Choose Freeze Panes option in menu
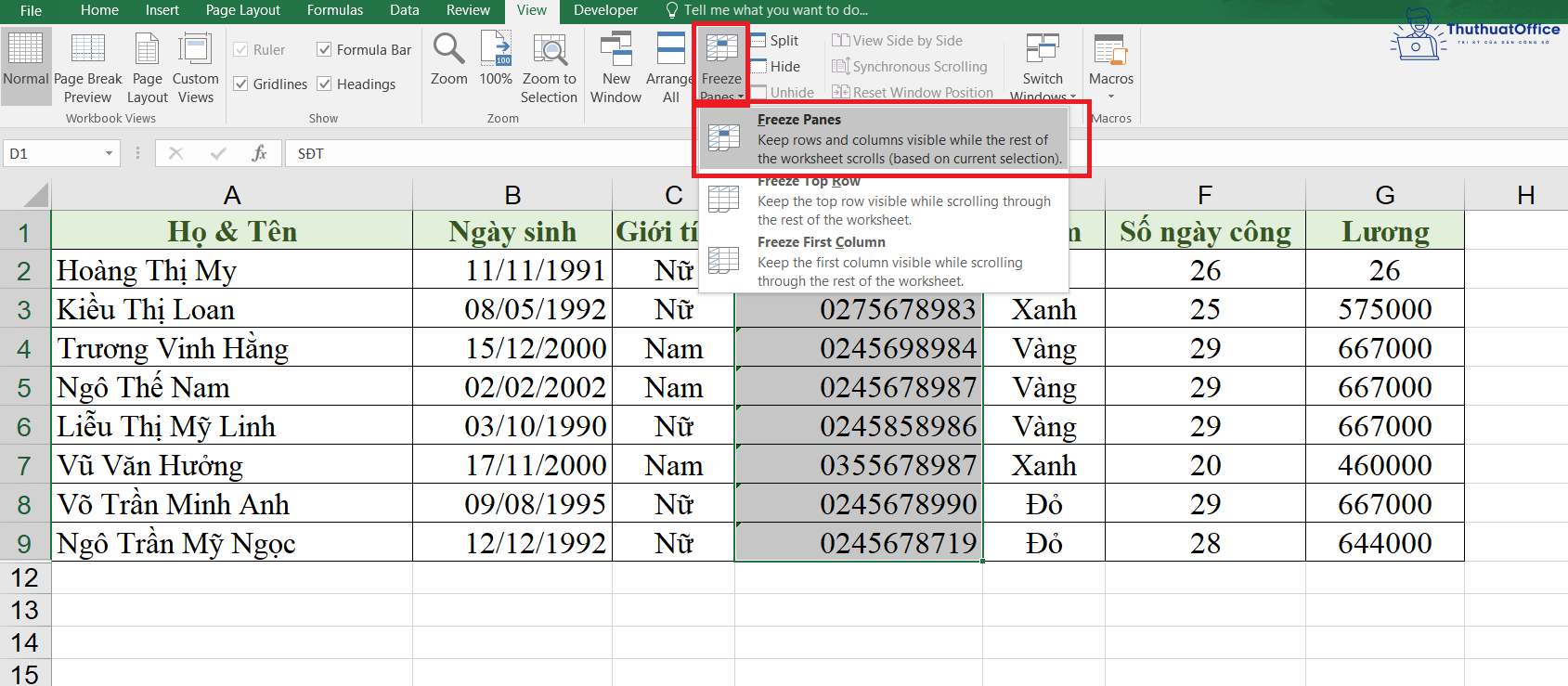The width and height of the screenshot is (1568, 686). pos(882,139)
